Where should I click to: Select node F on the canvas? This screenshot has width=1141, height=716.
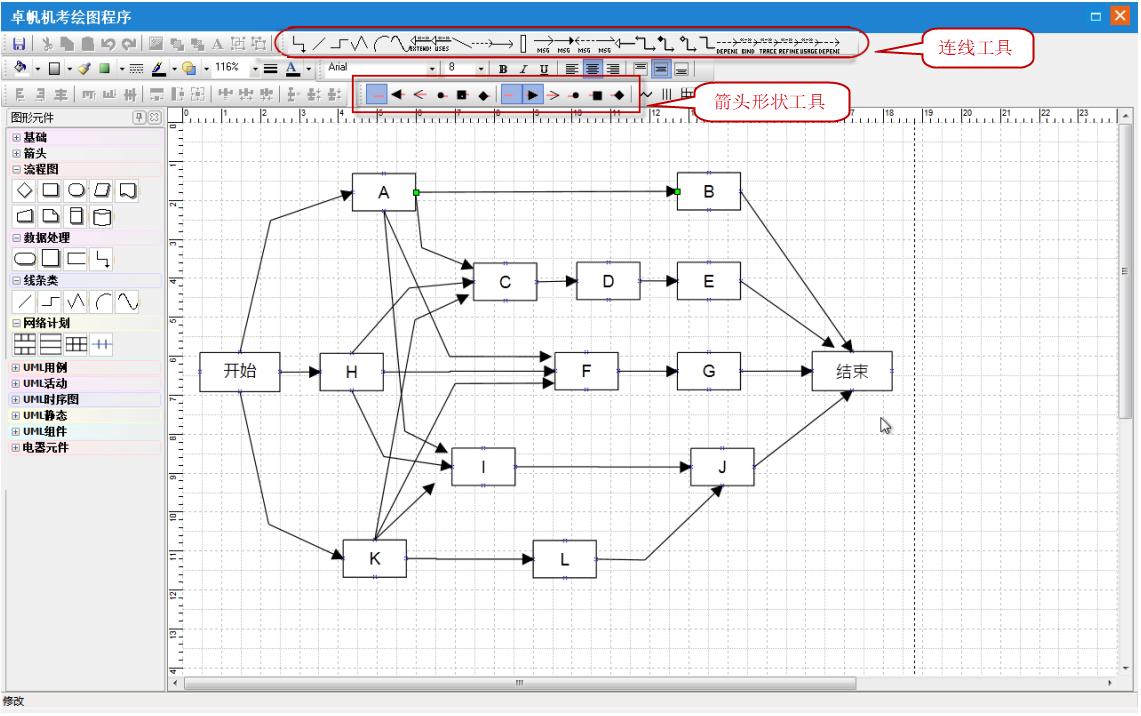[587, 371]
